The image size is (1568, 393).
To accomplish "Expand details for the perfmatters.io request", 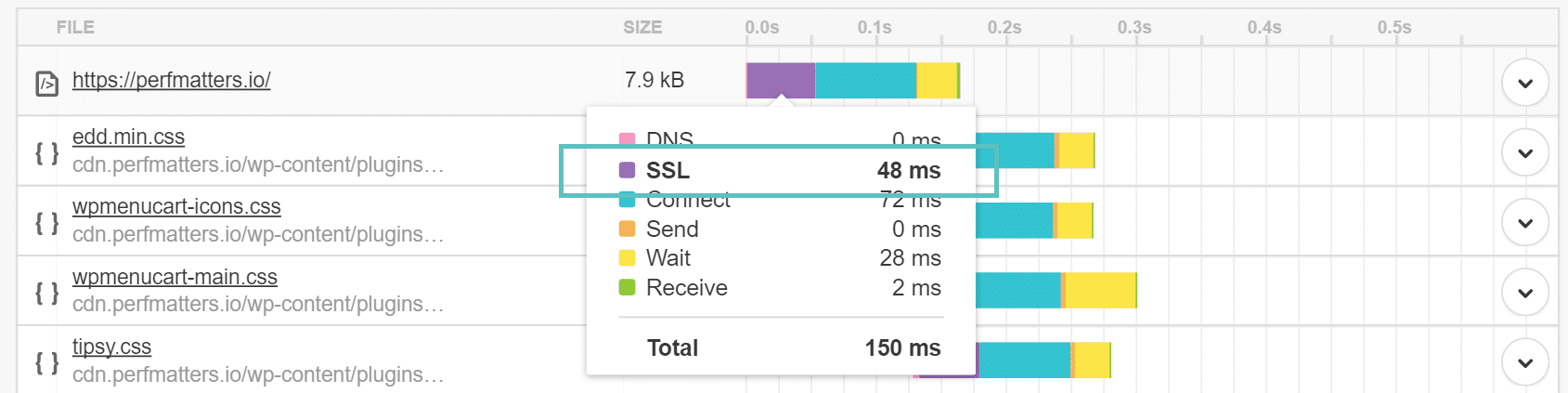I will coord(1524,84).
